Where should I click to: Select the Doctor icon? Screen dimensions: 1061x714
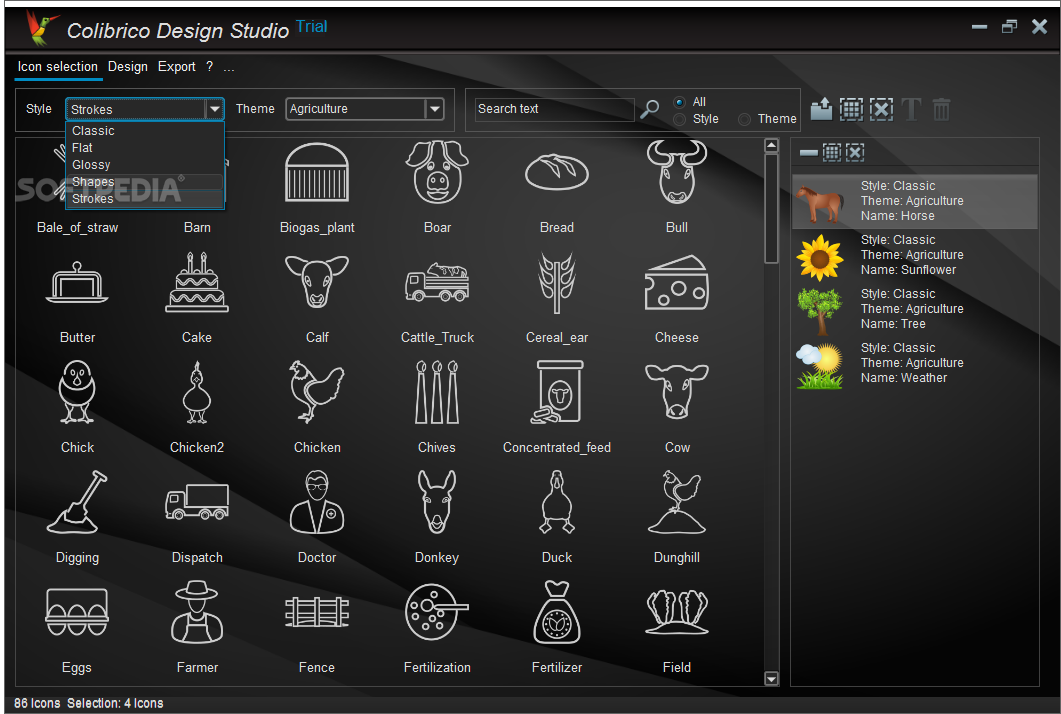coord(317,502)
